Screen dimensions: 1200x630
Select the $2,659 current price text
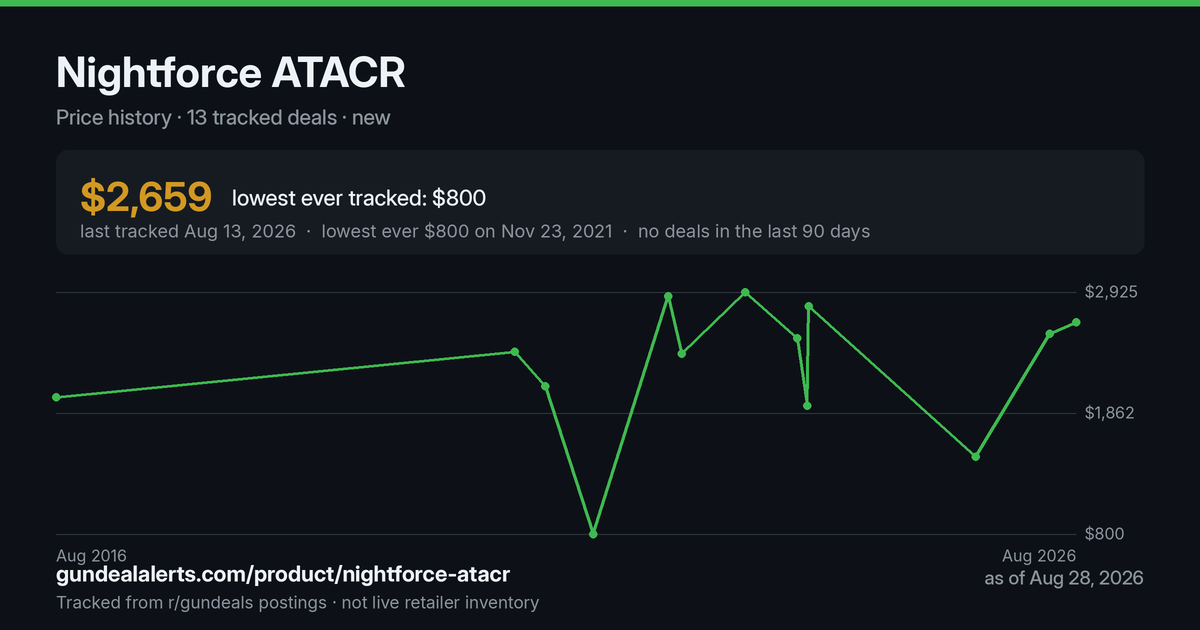tap(146, 197)
